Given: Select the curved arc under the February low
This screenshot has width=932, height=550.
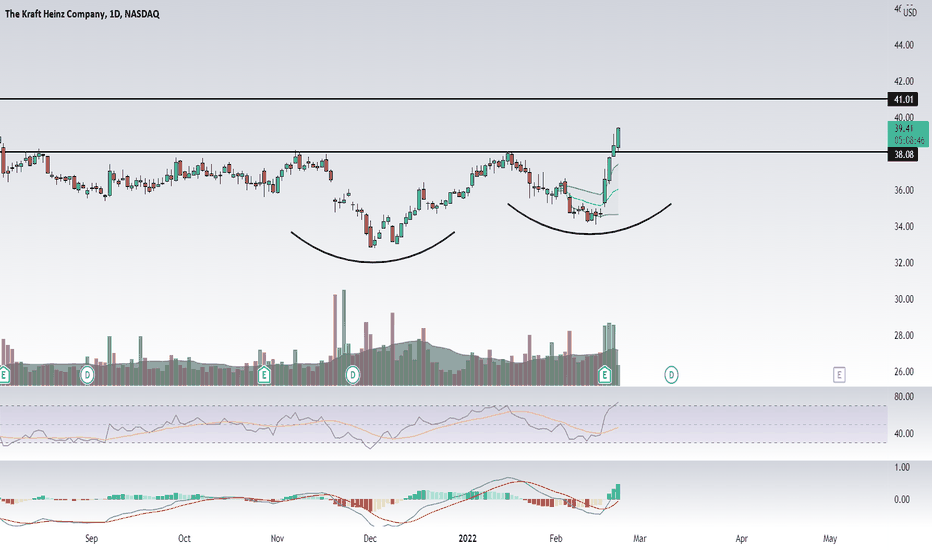Looking at the screenshot, I should point(589,232).
